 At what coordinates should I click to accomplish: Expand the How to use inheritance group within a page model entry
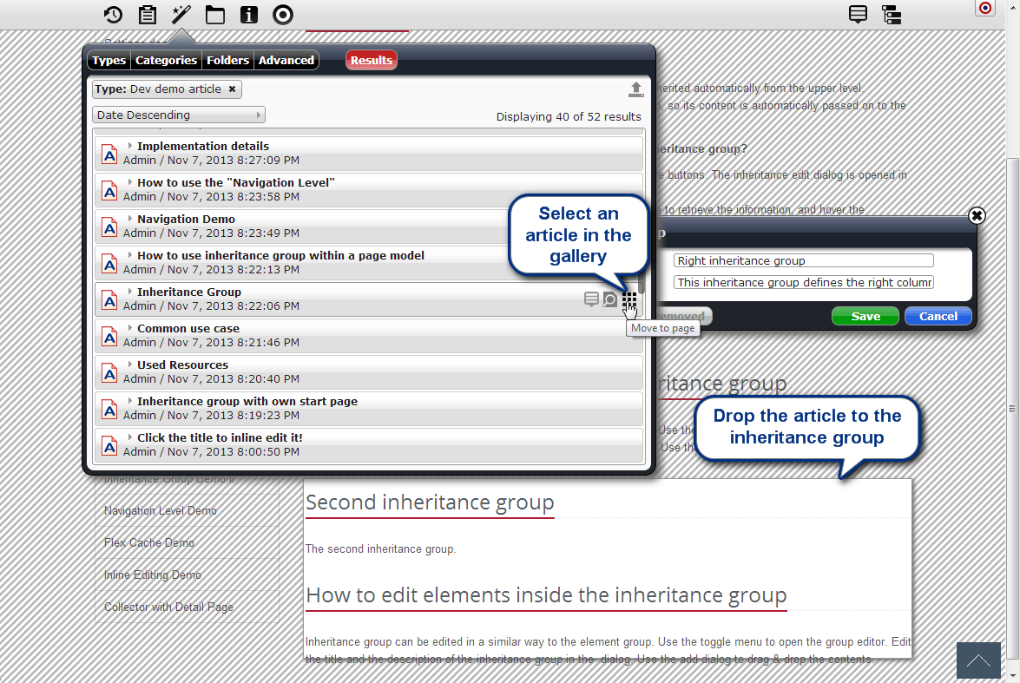coord(130,255)
